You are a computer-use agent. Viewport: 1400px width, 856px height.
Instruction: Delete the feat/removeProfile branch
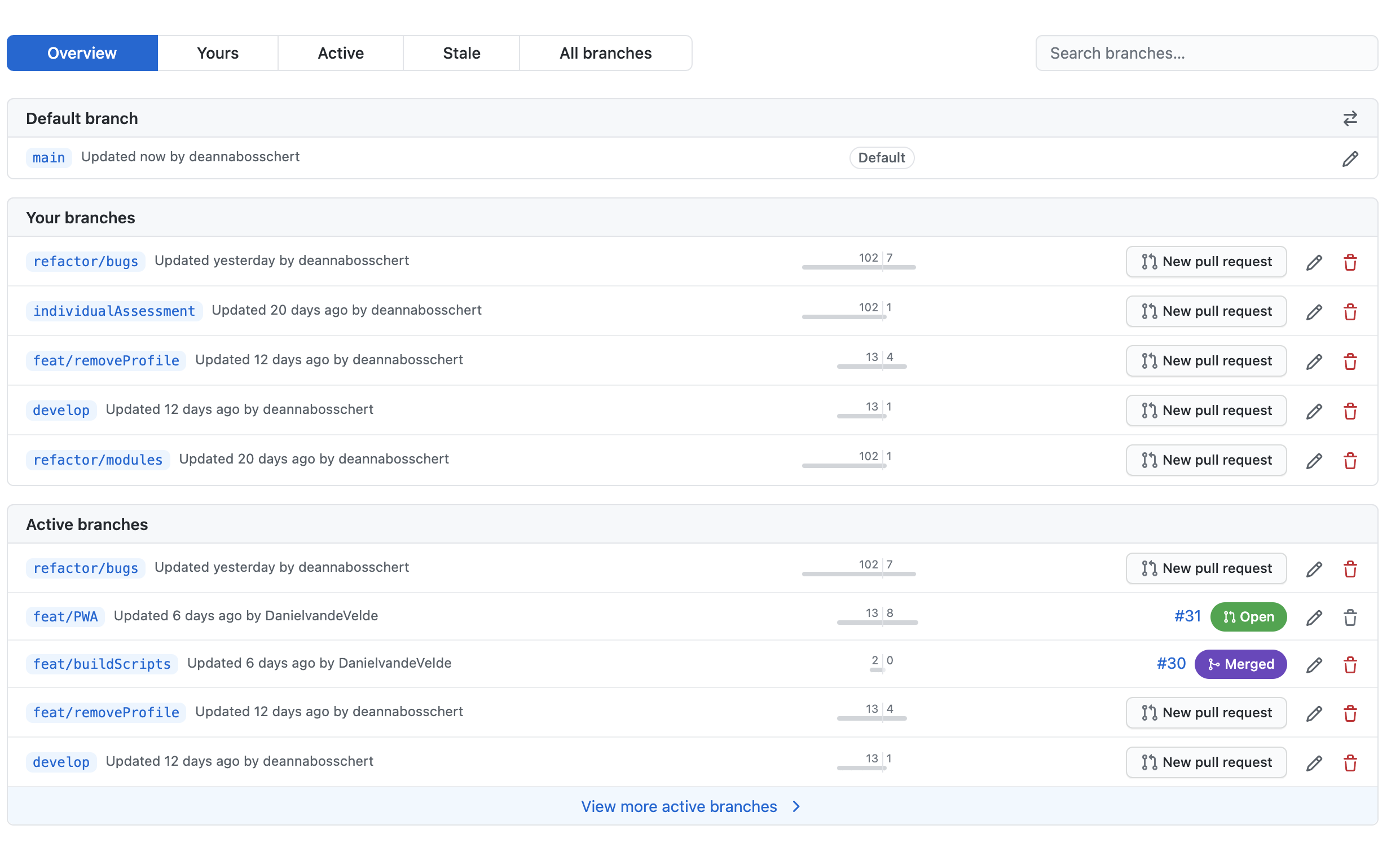point(1351,361)
